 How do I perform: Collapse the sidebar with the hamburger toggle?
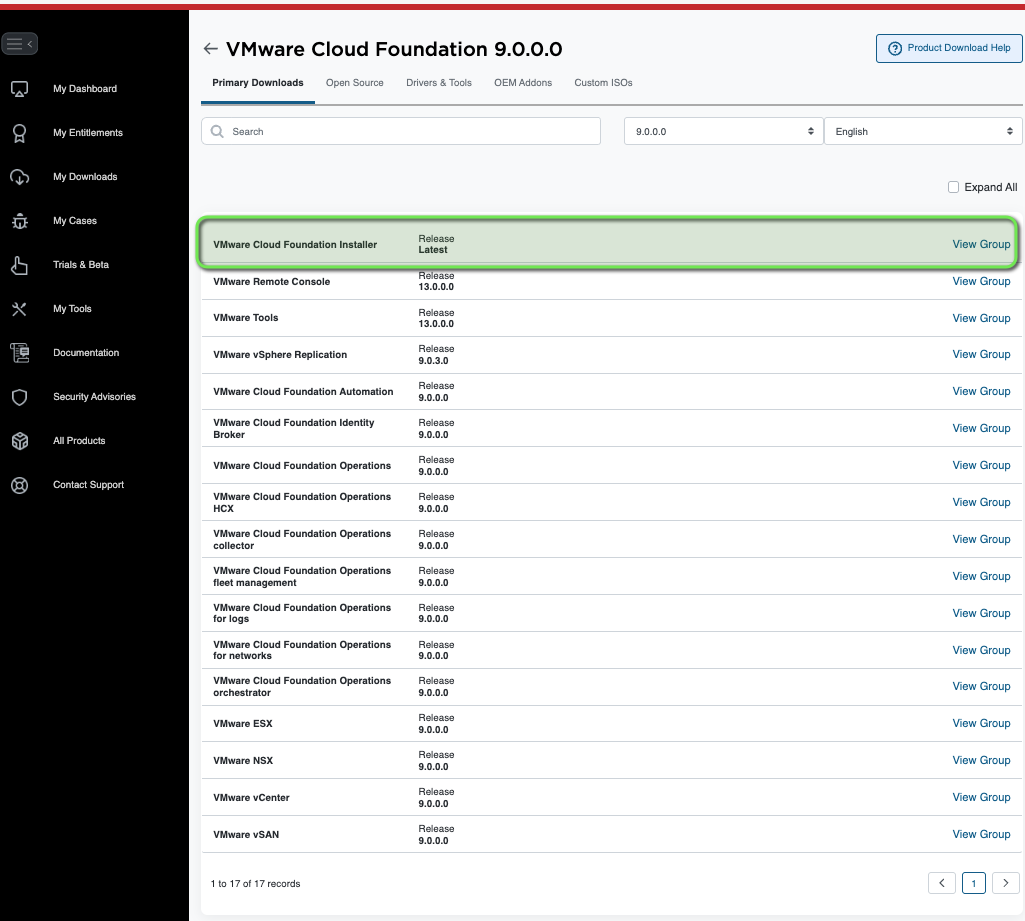19,44
